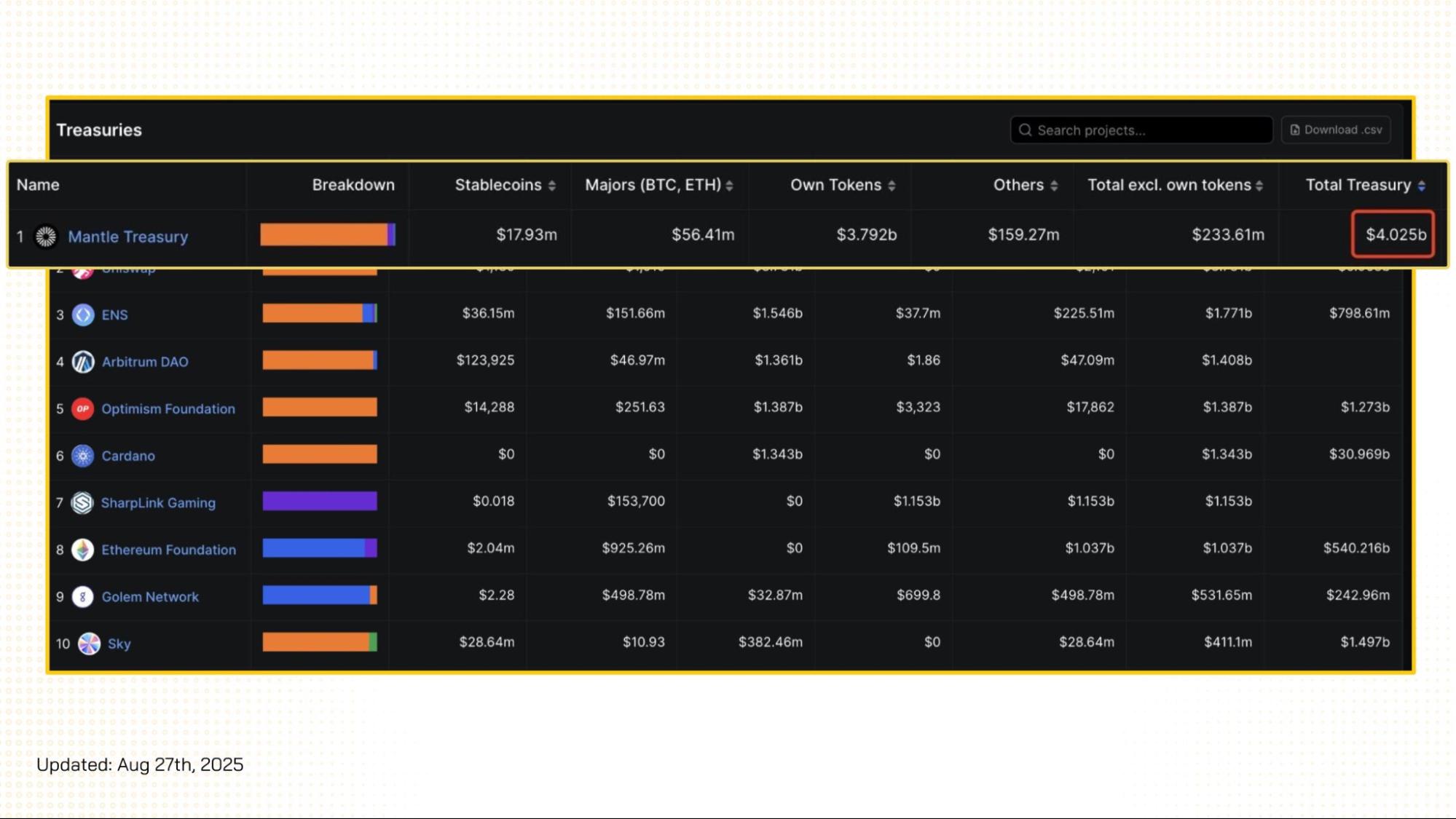This screenshot has height=819, width=1456.
Task: Open the Optimism Foundation link
Action: tap(168, 408)
